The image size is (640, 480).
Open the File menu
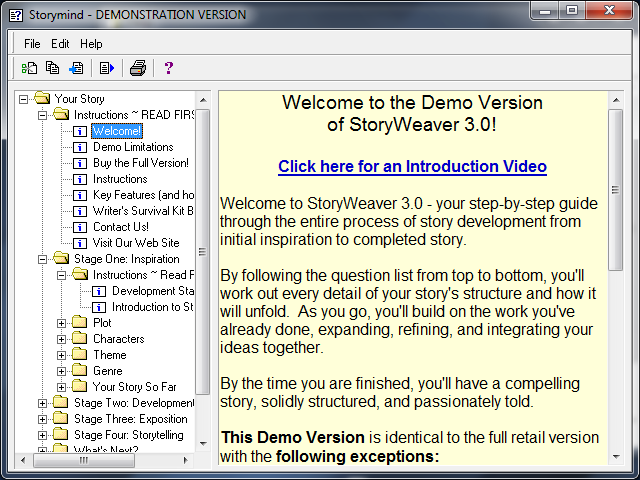tap(32, 44)
